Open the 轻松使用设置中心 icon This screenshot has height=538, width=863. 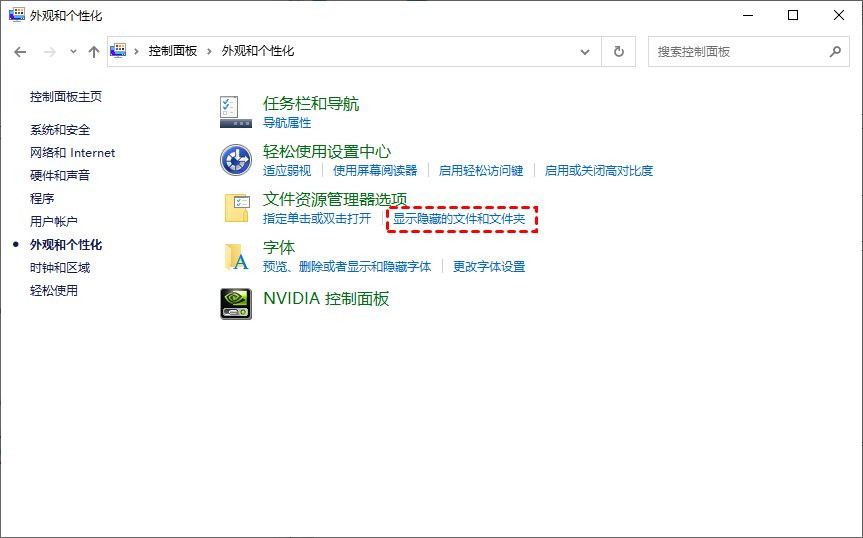236,160
